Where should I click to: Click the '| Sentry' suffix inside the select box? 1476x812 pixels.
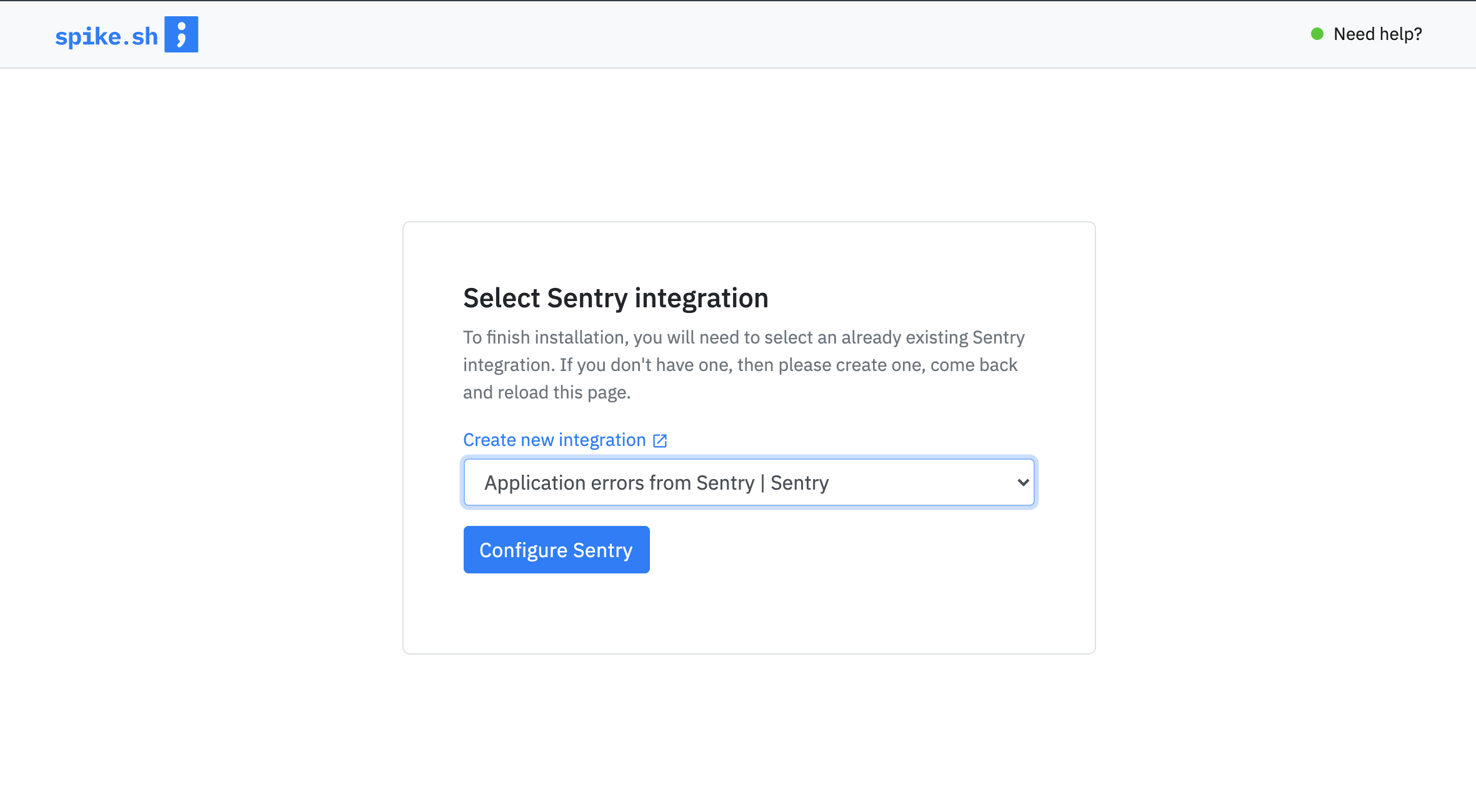(794, 483)
